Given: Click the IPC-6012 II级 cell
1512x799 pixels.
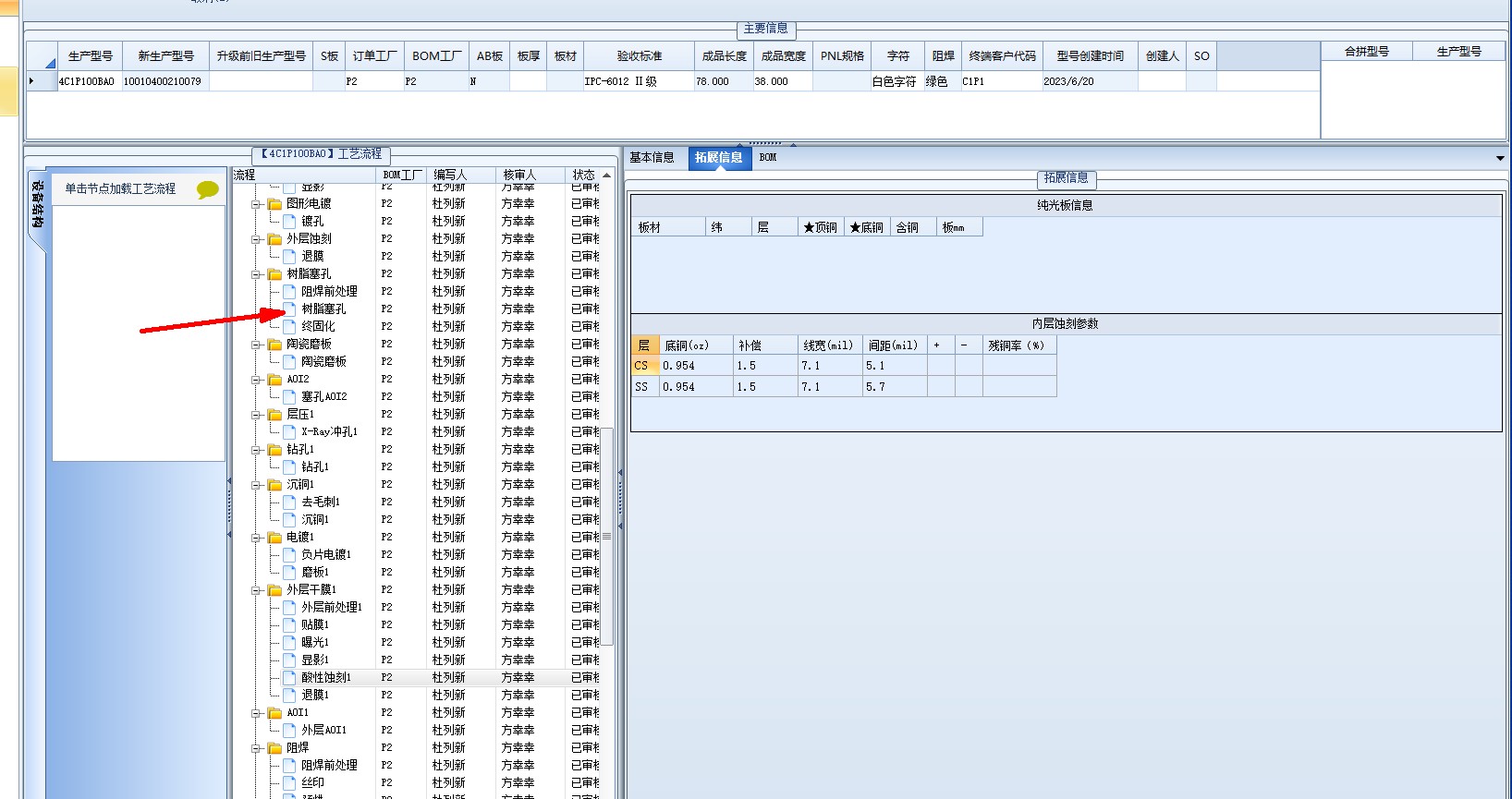Looking at the screenshot, I should point(639,81).
